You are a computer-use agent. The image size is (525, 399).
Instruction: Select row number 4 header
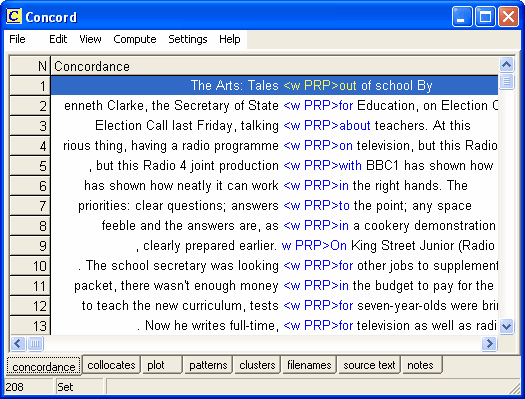tap(30, 146)
